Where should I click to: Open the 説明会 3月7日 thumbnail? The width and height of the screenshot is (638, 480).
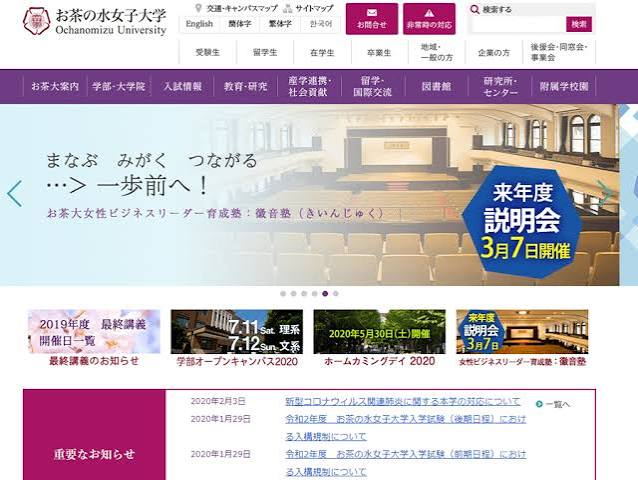pyautogui.click(x=522, y=332)
